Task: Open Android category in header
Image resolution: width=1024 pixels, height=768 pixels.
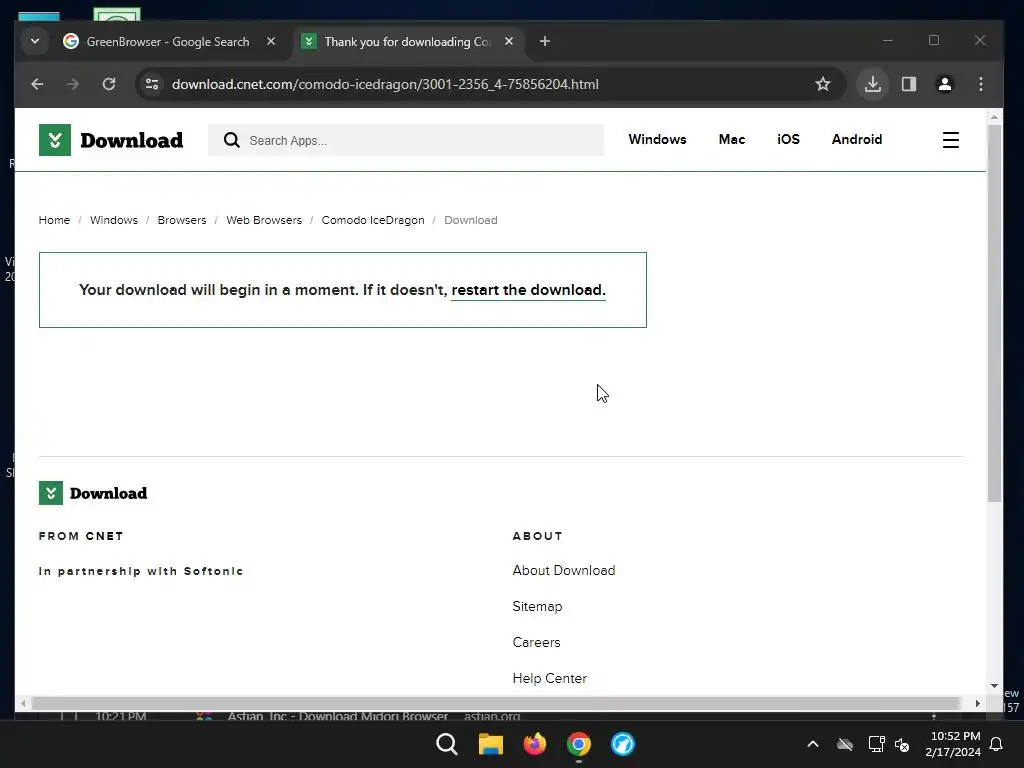Action: coord(857,139)
